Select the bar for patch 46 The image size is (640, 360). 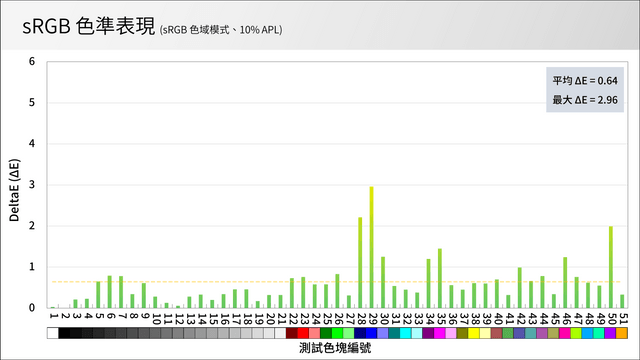coord(565,282)
